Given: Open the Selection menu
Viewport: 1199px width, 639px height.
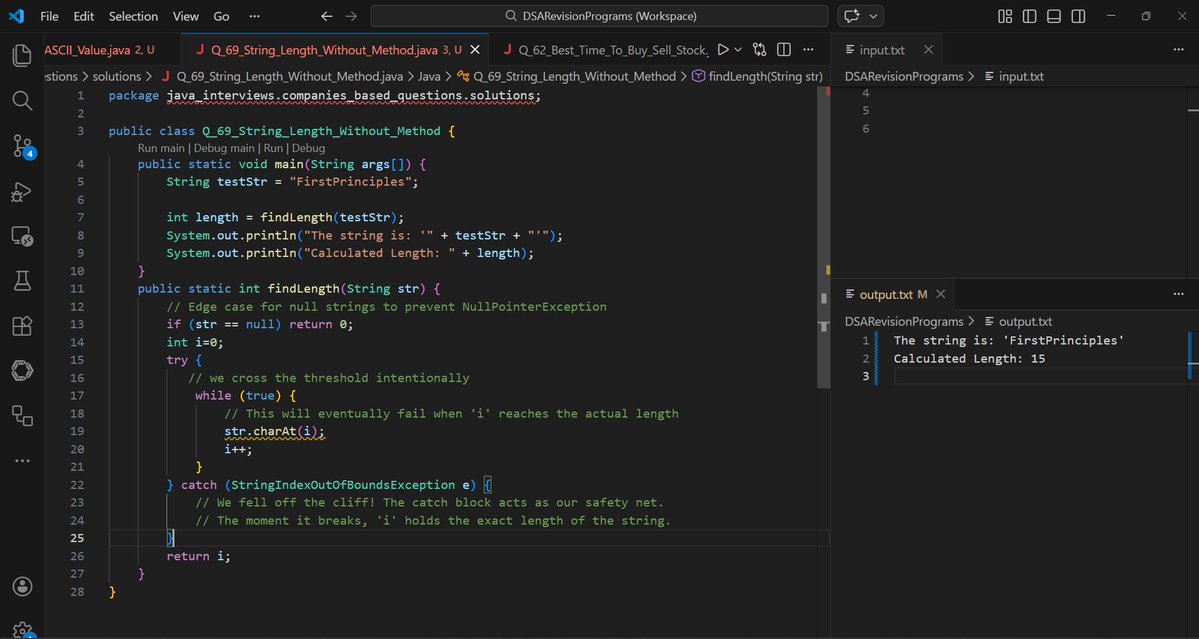Looking at the screenshot, I should [x=133, y=16].
